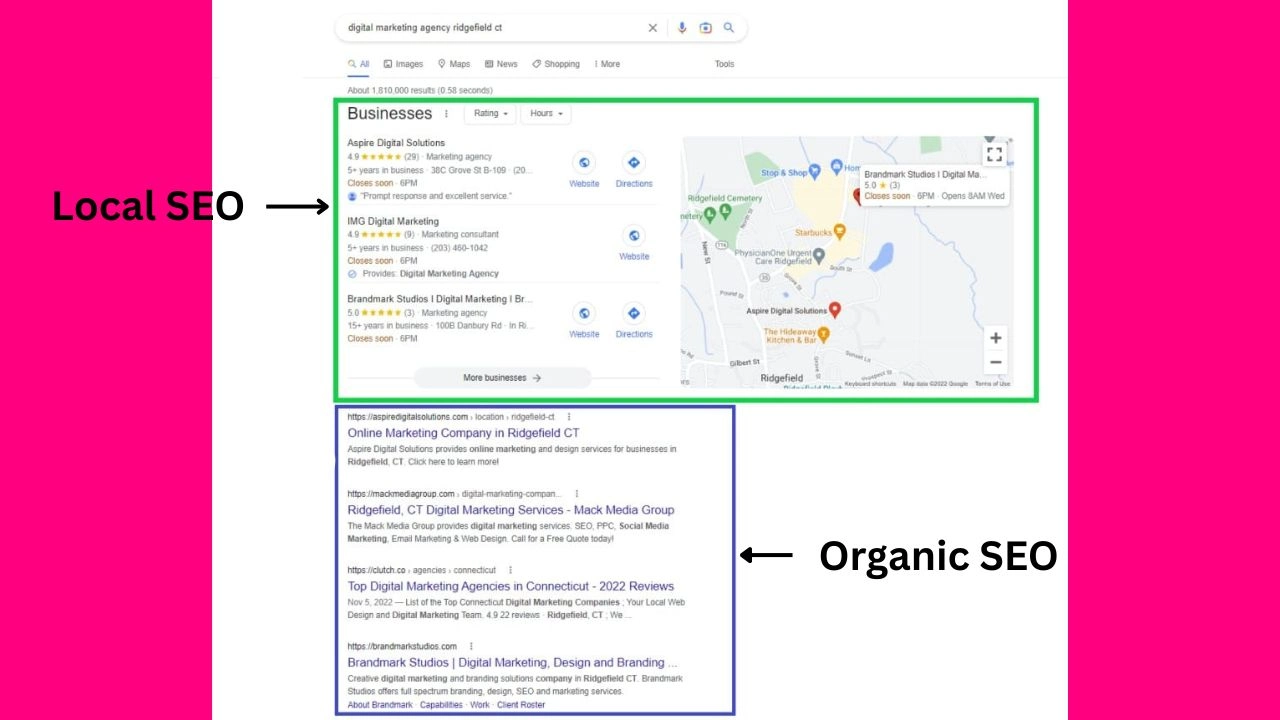Switch to the Images tab
1280x720 pixels.
(x=403, y=64)
